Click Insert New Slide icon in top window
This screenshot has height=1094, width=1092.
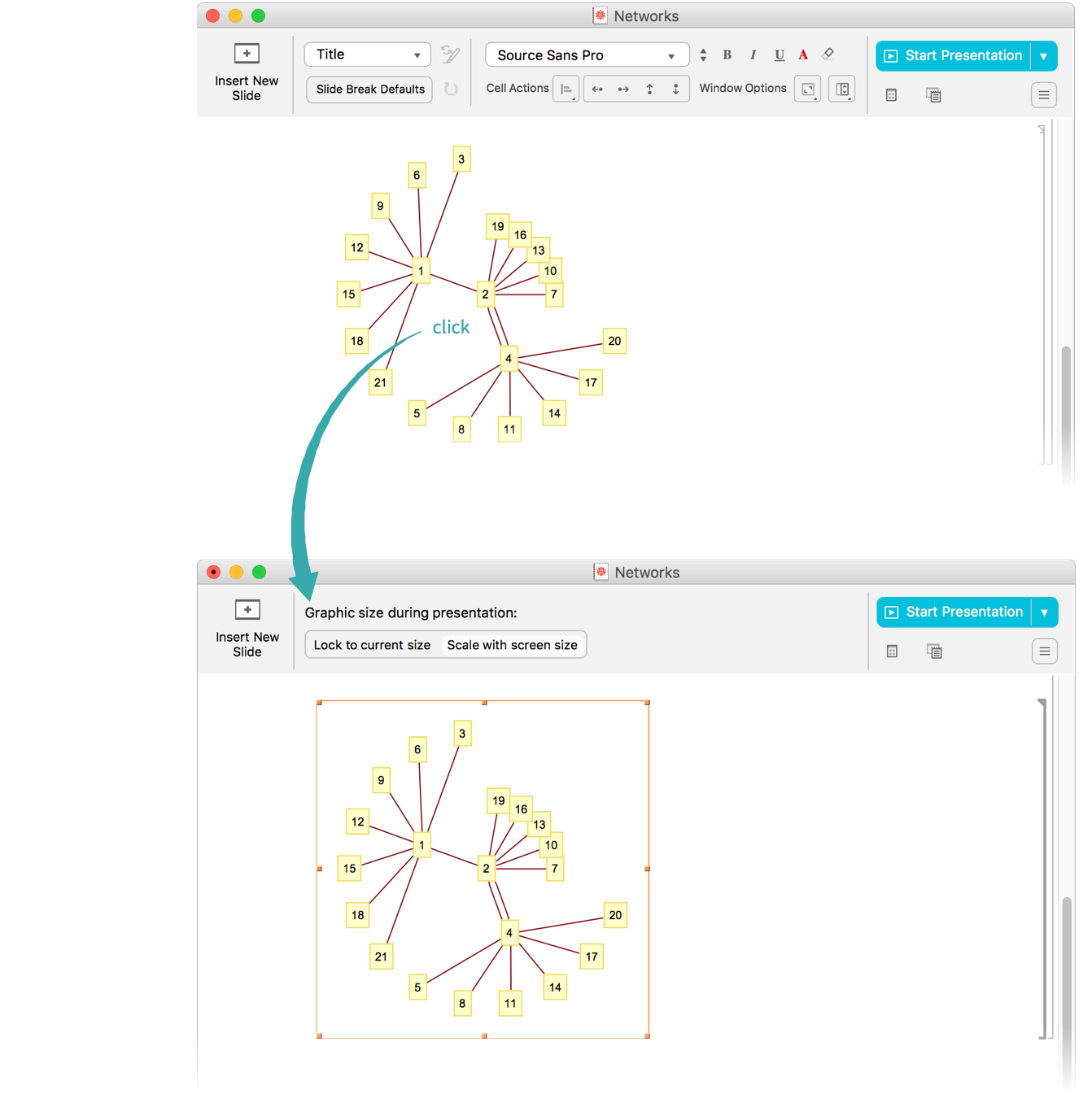pyautogui.click(x=247, y=54)
